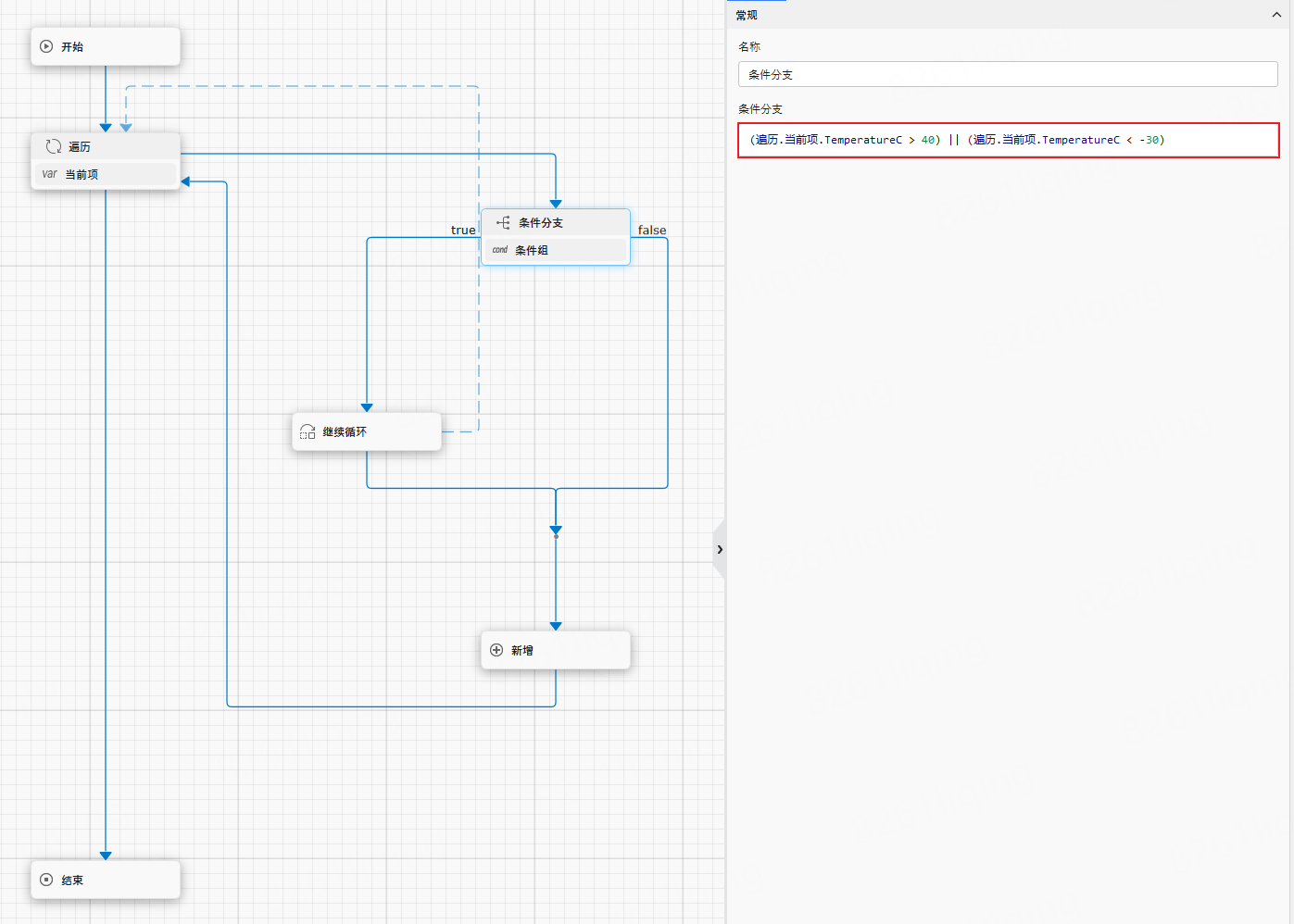Click the var icon beside 当前项
Screen dimensions: 1294x924
pos(49,174)
